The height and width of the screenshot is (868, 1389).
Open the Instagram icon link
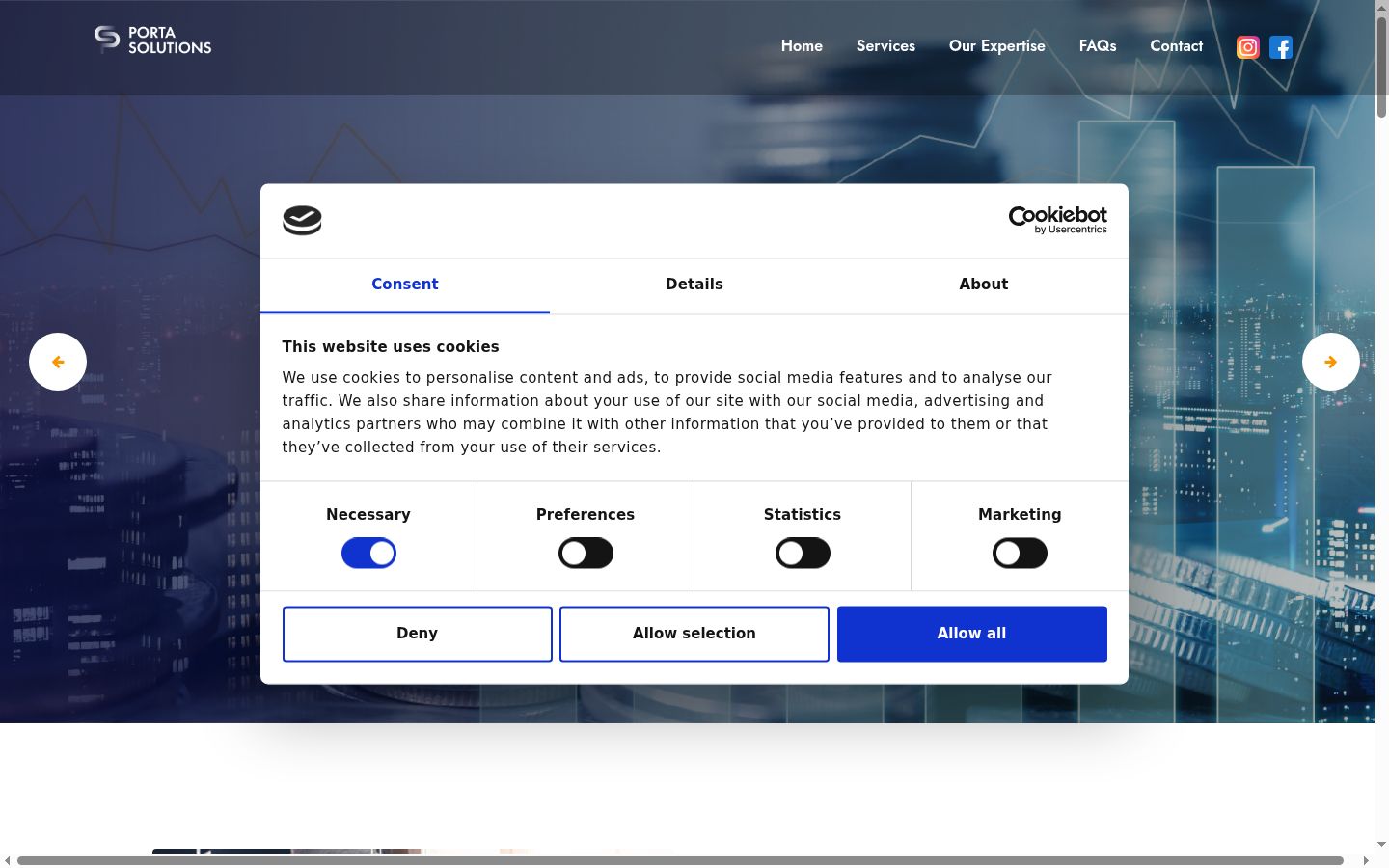pyautogui.click(x=1248, y=47)
